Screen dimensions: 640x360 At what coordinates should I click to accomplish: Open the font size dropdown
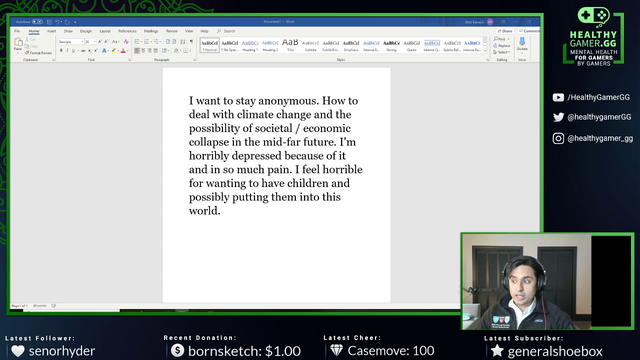(94, 42)
